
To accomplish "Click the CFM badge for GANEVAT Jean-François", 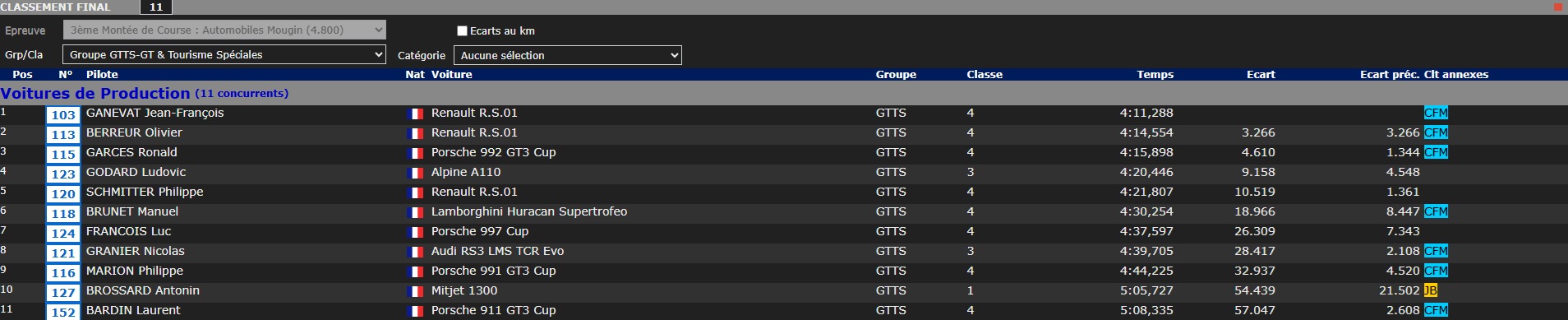I will click(x=1436, y=113).
